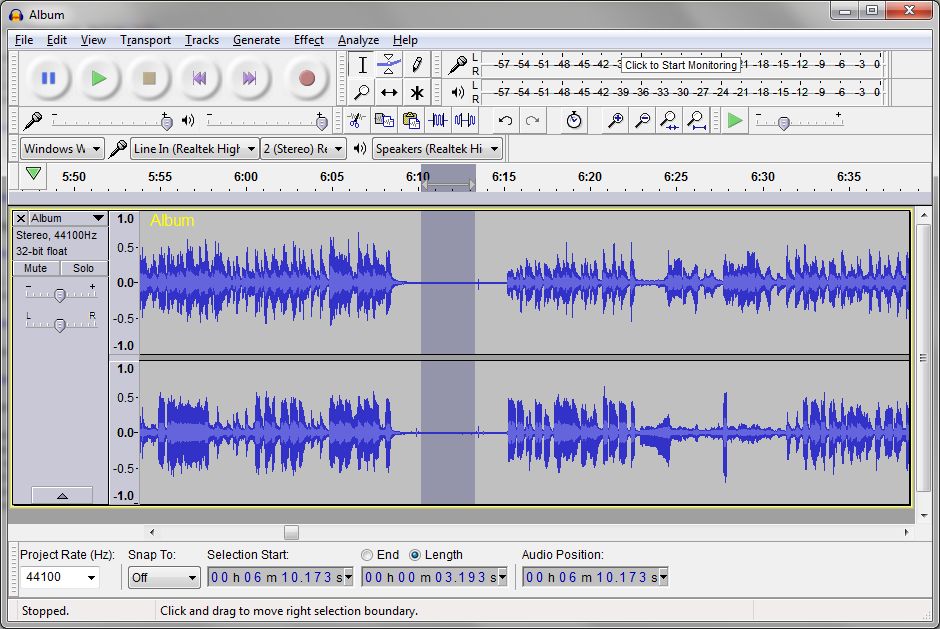Select the Draw pencil tool

[417, 64]
